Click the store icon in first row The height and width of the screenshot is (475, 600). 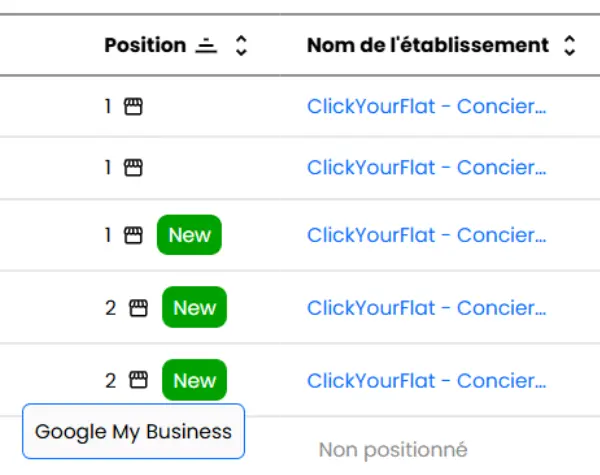133,106
